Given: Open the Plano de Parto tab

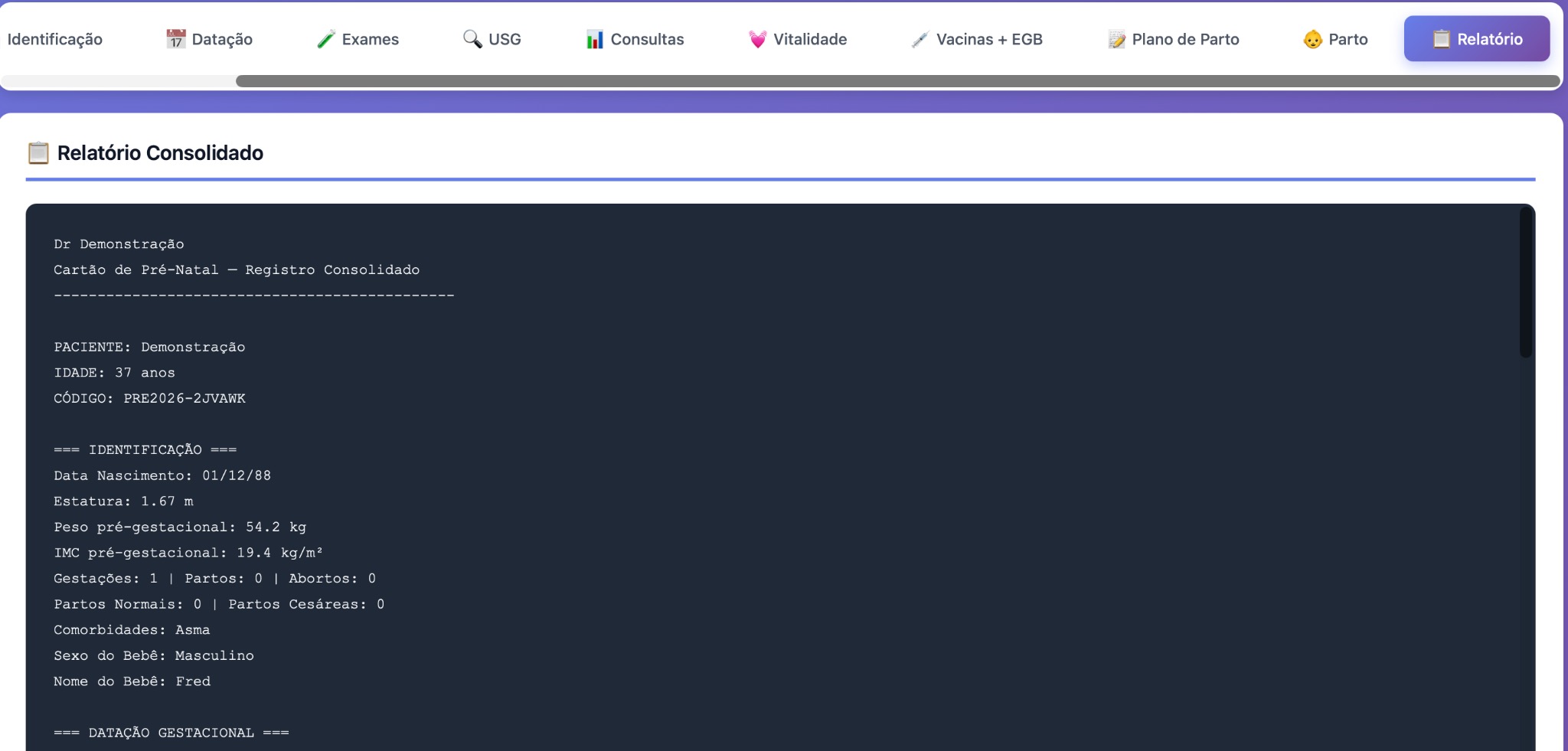Looking at the screenshot, I should point(1173,39).
